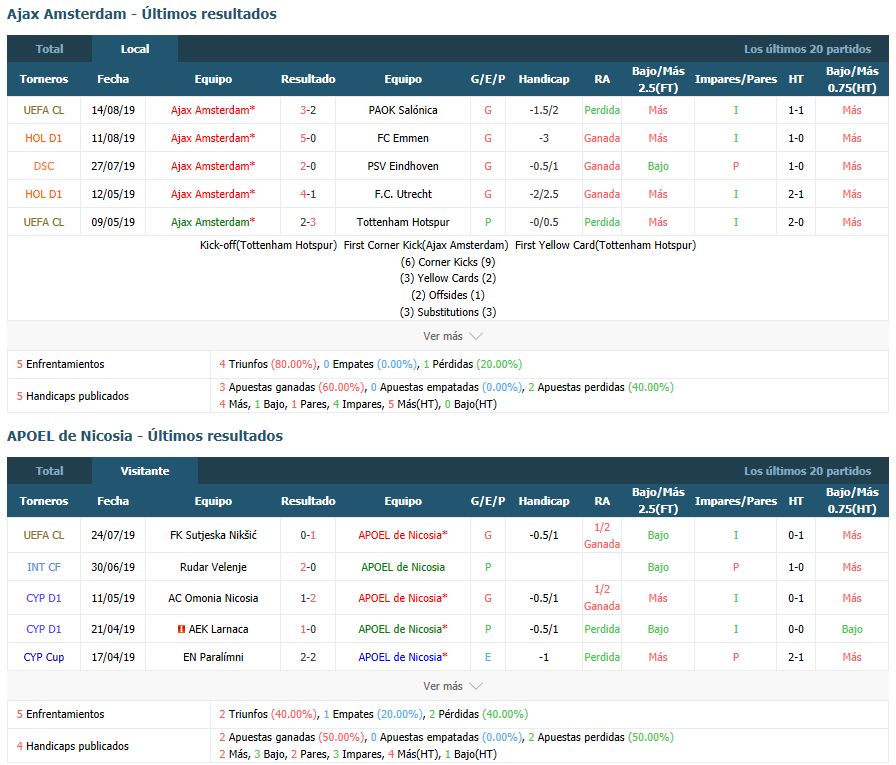Click the INT CF tournament on the 30/06/19 row
The image size is (896, 765).
click(44, 567)
